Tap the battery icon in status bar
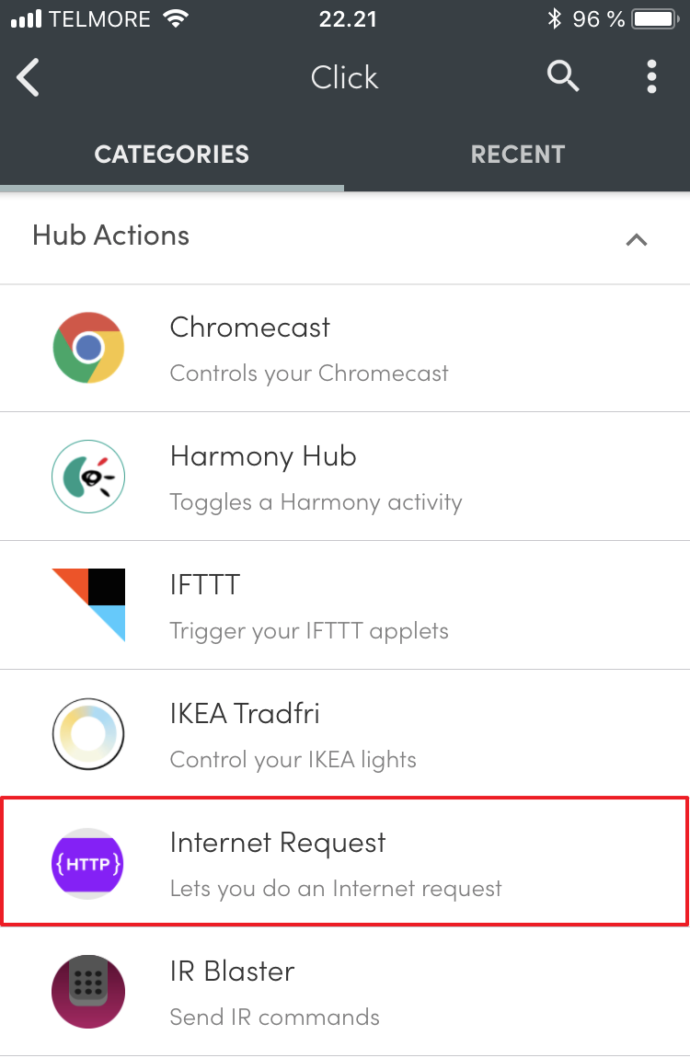 (x=656, y=19)
